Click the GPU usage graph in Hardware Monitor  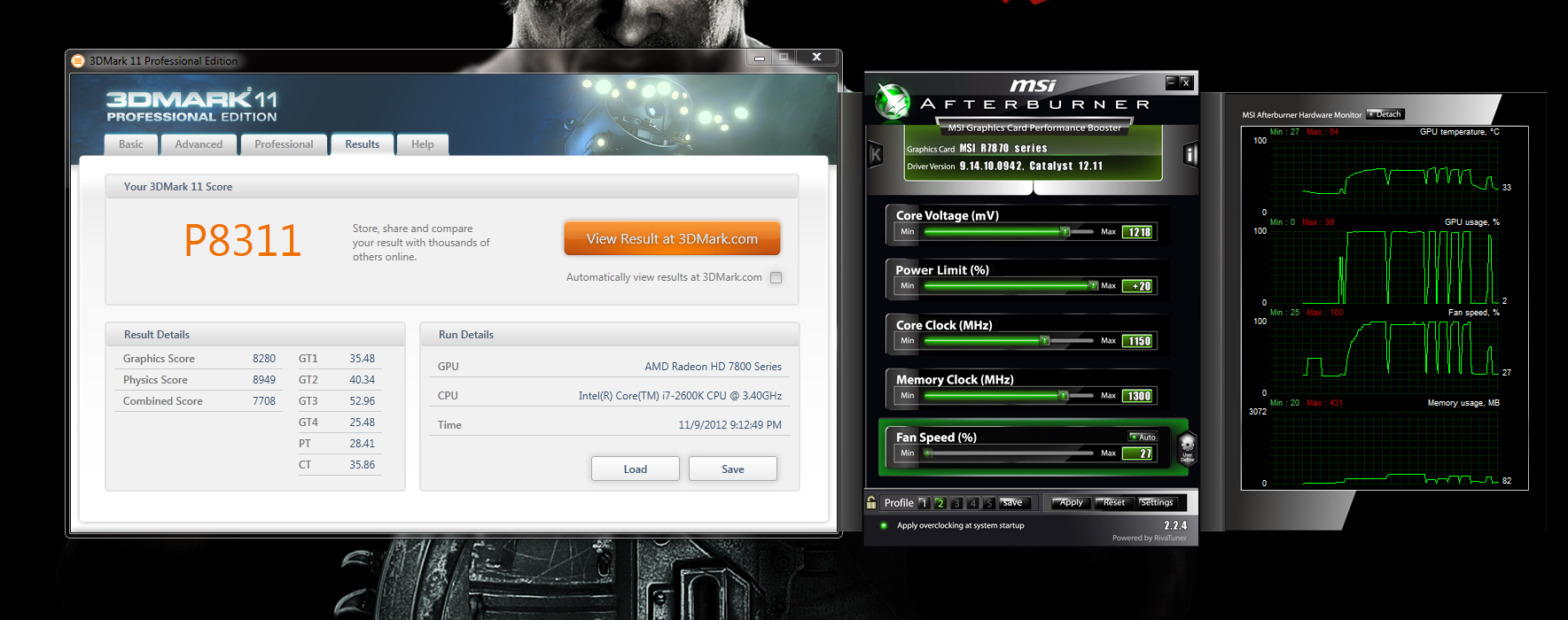coord(1383,266)
